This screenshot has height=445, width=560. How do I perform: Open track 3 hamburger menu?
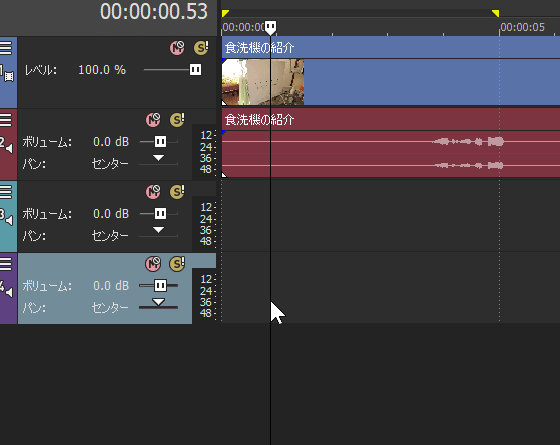6,192
